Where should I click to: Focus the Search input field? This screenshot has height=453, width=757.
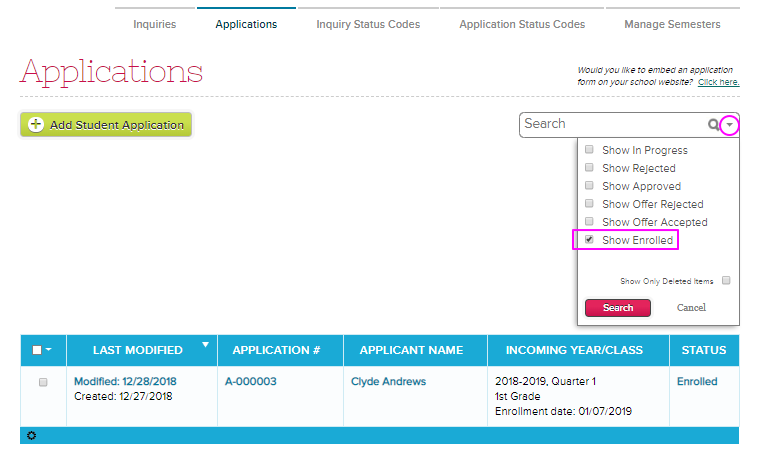point(613,125)
